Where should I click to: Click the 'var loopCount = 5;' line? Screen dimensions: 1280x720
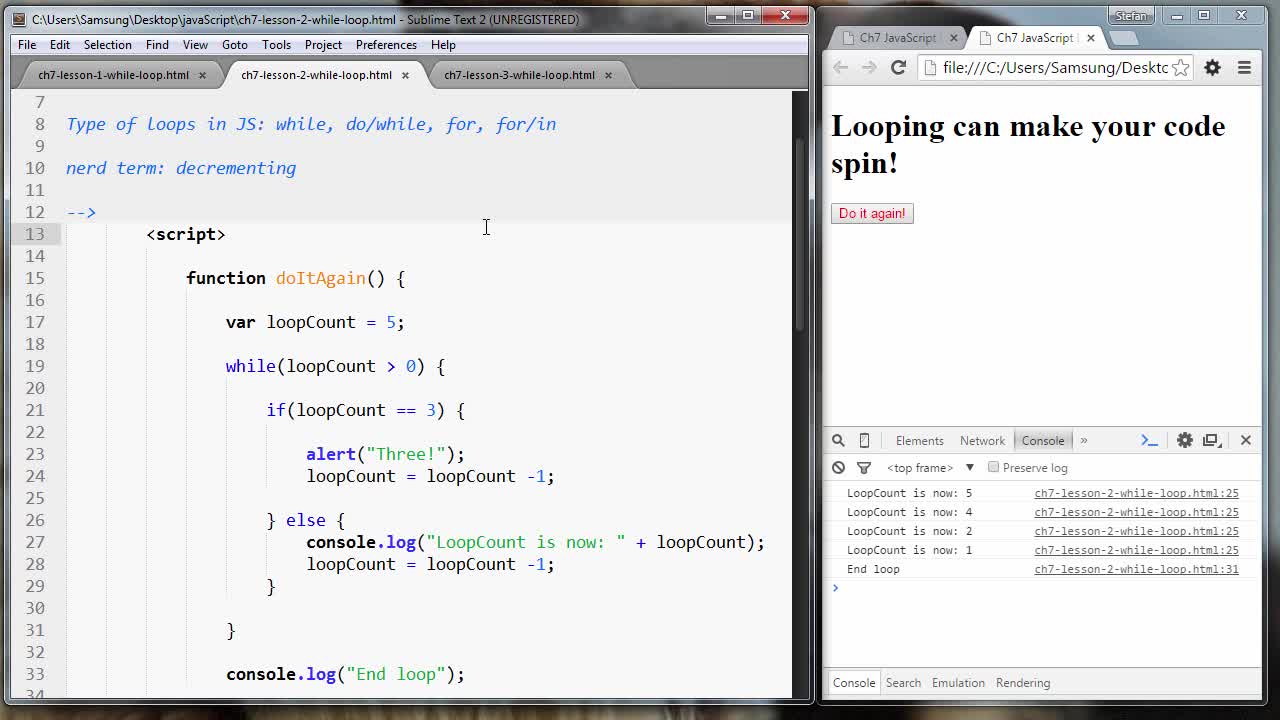(315, 322)
